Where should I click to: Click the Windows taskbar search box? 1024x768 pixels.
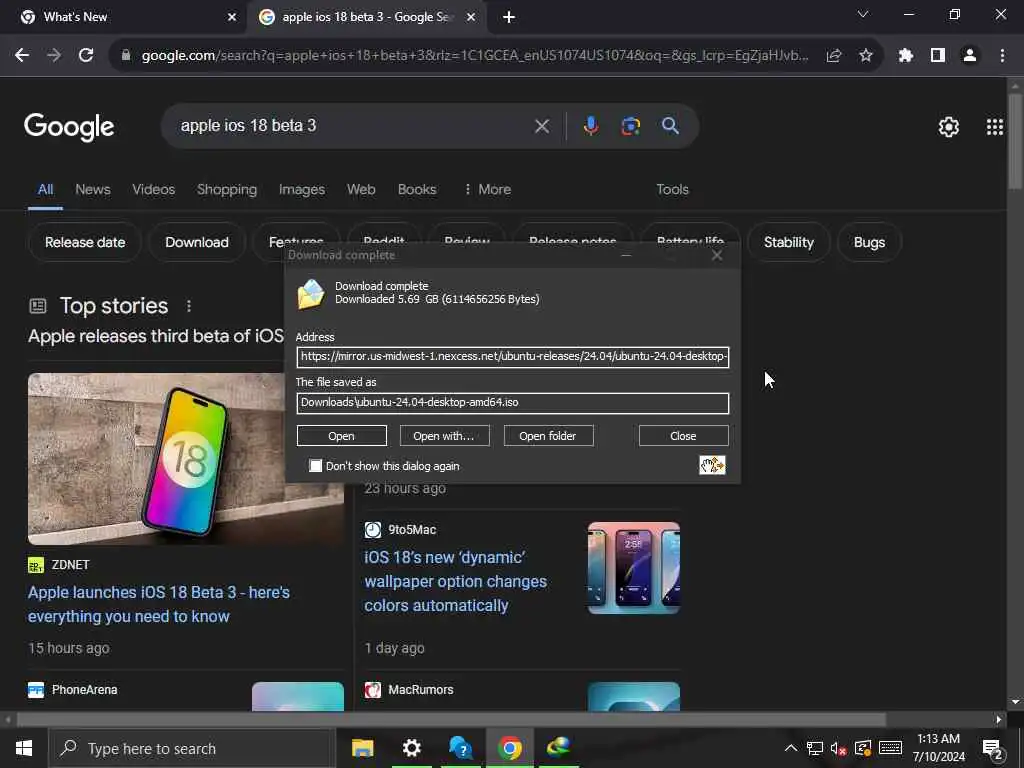click(193, 748)
